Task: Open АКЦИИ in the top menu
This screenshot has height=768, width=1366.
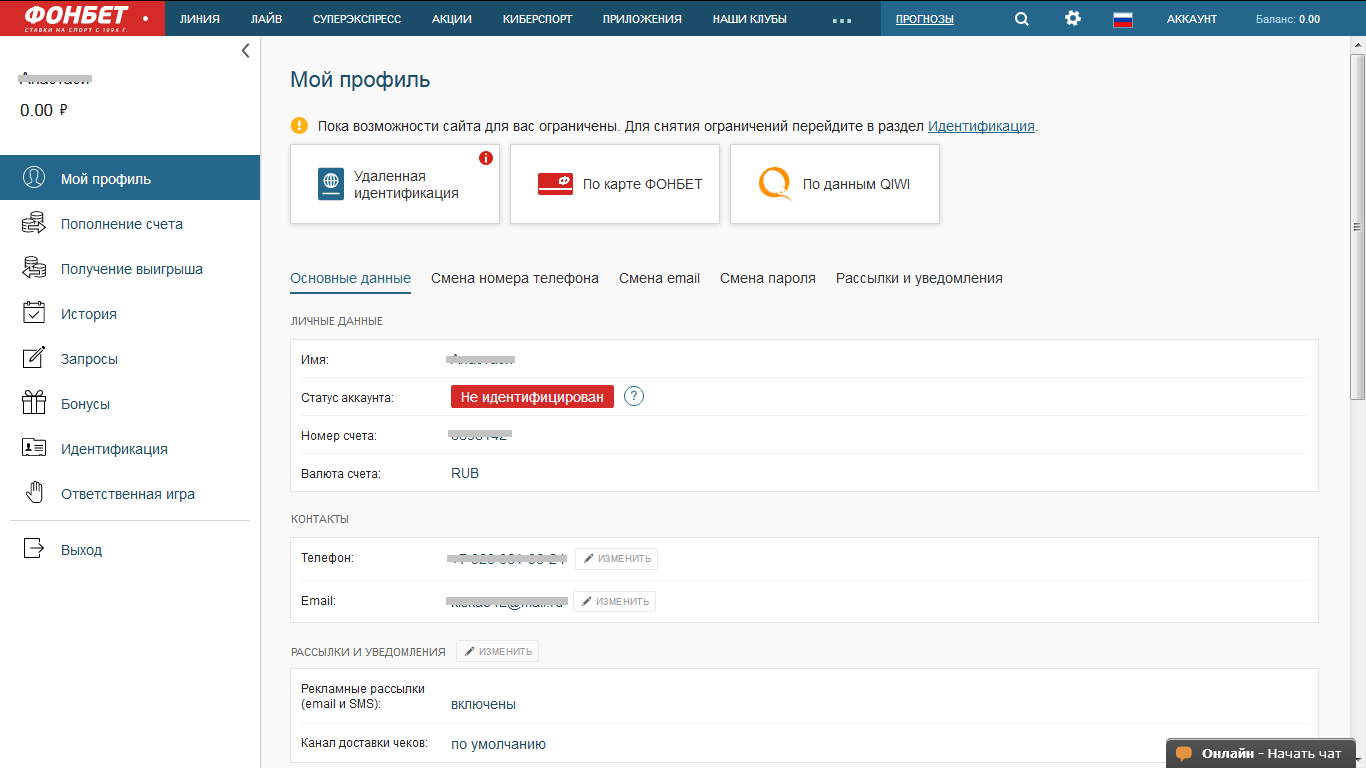Action: coord(452,19)
